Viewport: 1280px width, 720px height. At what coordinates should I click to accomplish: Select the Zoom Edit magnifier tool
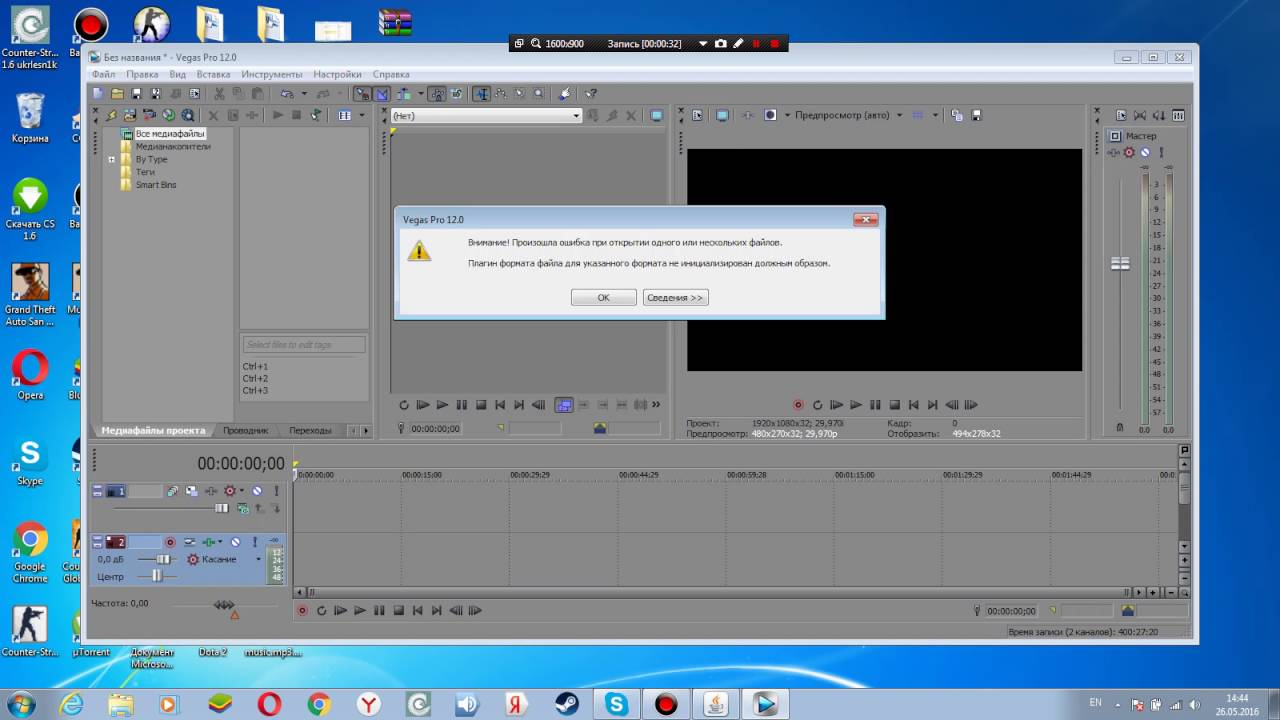click(x=539, y=93)
